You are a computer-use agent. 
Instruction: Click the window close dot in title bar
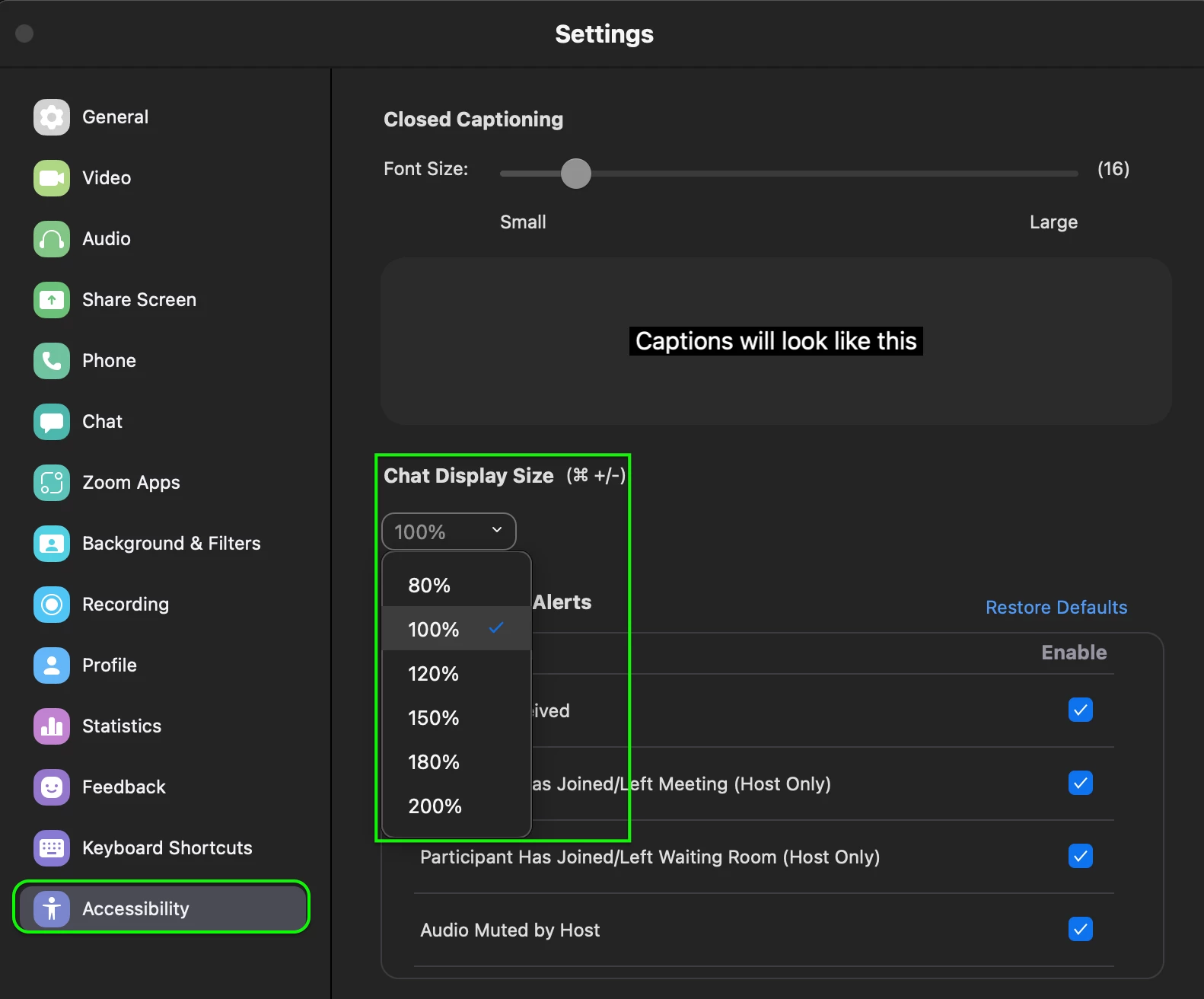pyautogui.click(x=24, y=34)
